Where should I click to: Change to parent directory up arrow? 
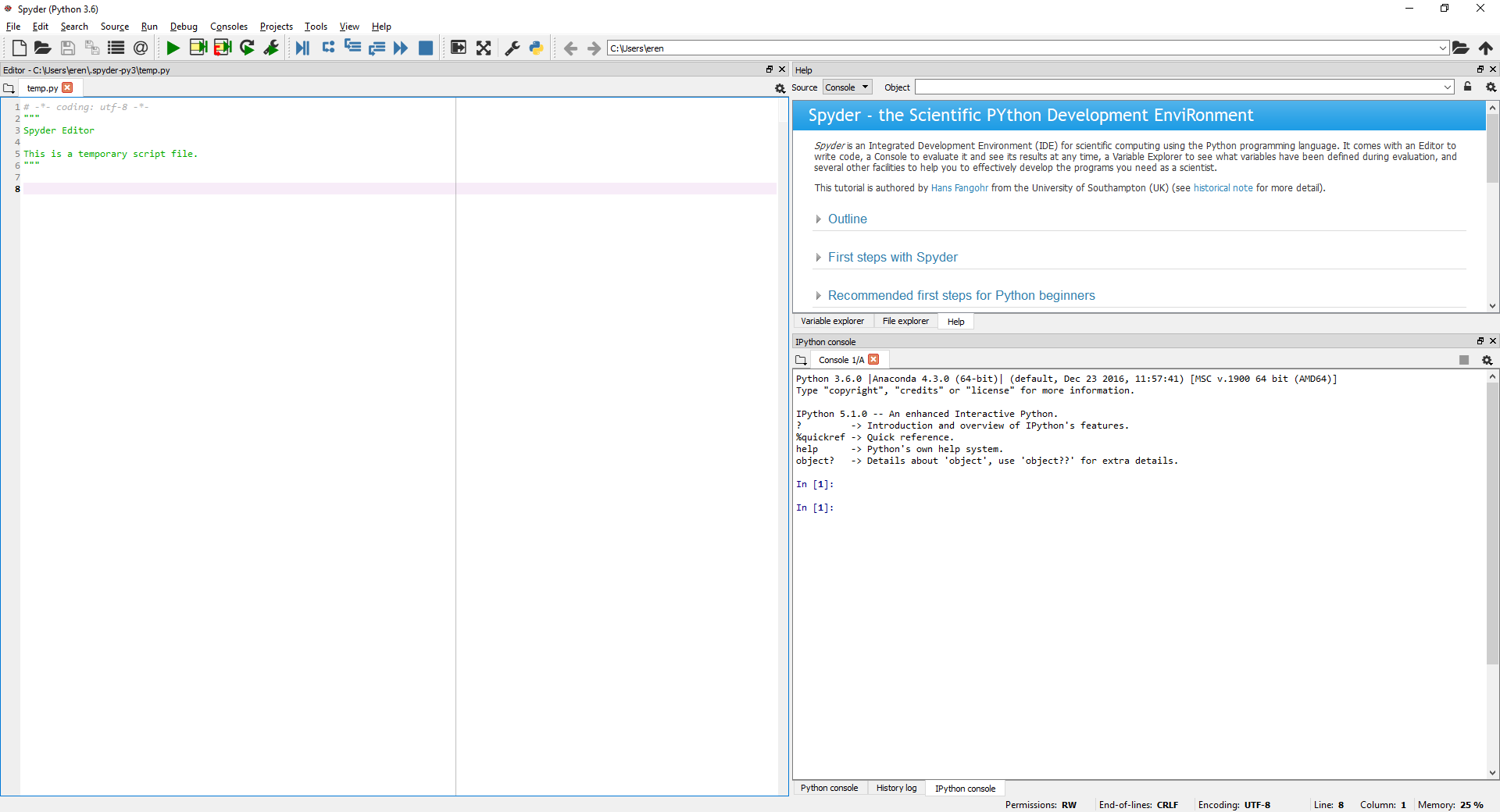1486,48
